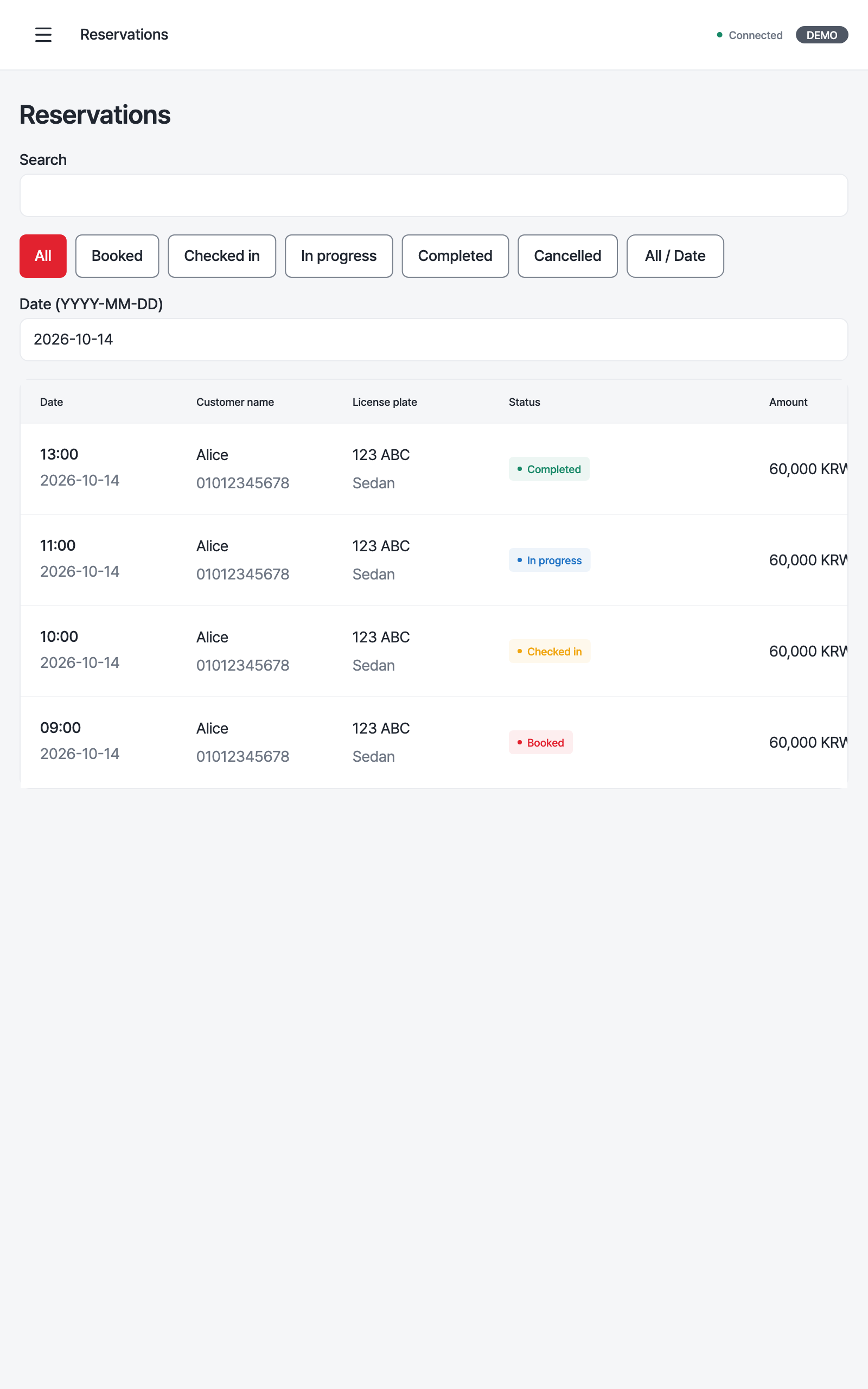
Task: Click the Completed status badge
Action: click(x=549, y=469)
